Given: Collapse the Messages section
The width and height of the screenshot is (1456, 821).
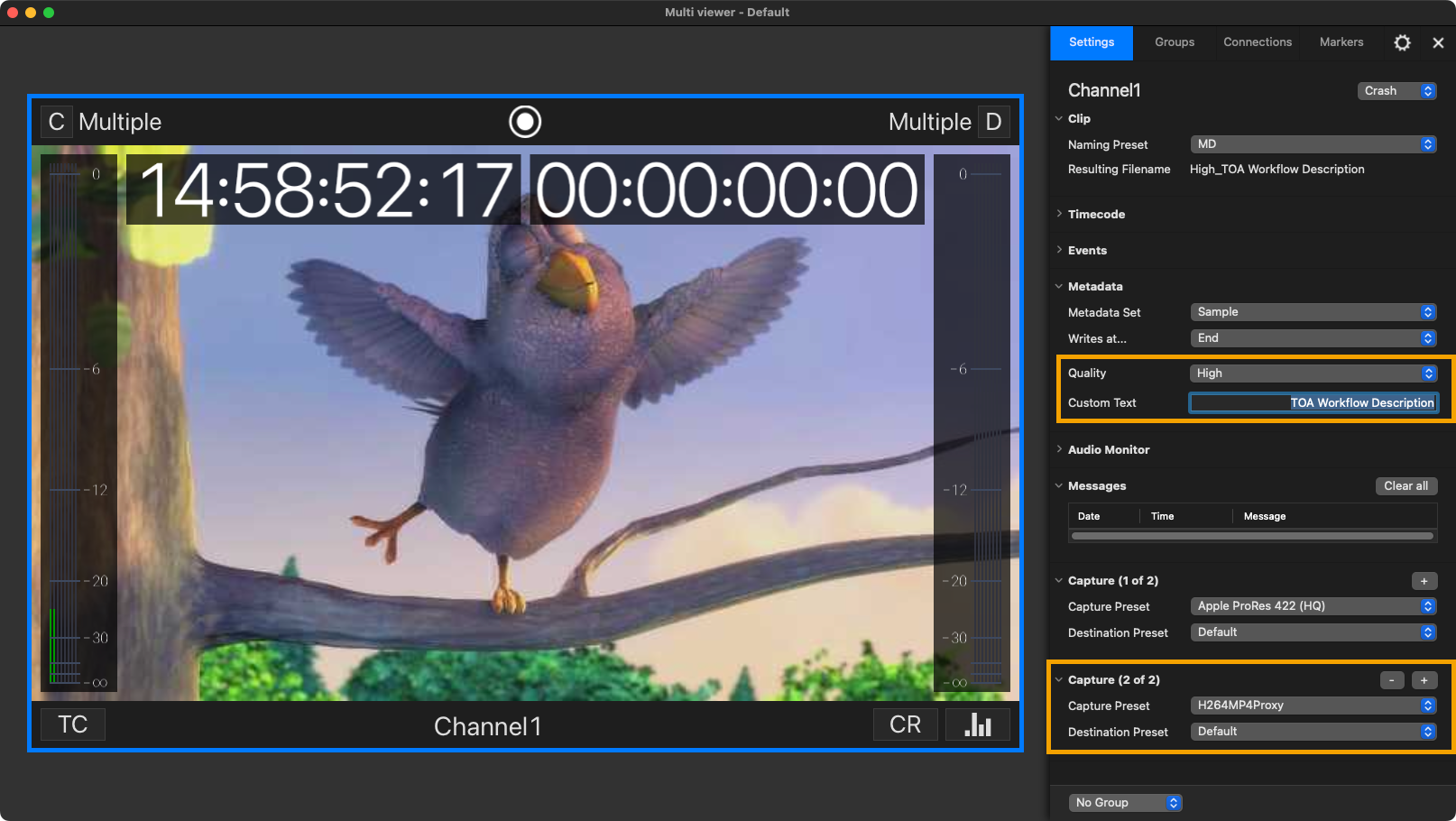Looking at the screenshot, I should (1059, 486).
